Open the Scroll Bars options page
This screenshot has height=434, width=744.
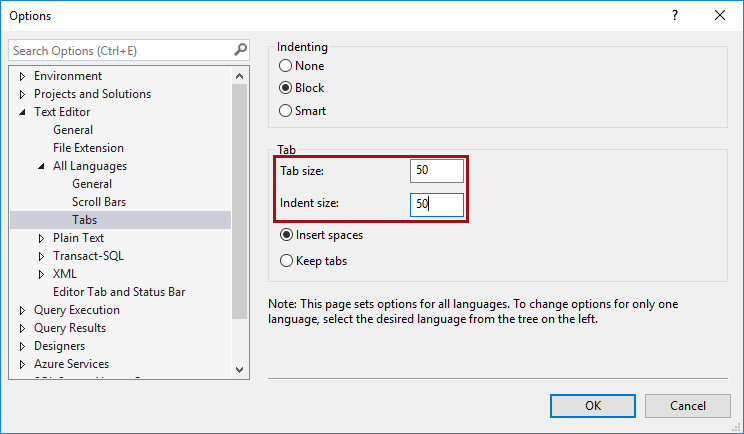tap(98, 202)
